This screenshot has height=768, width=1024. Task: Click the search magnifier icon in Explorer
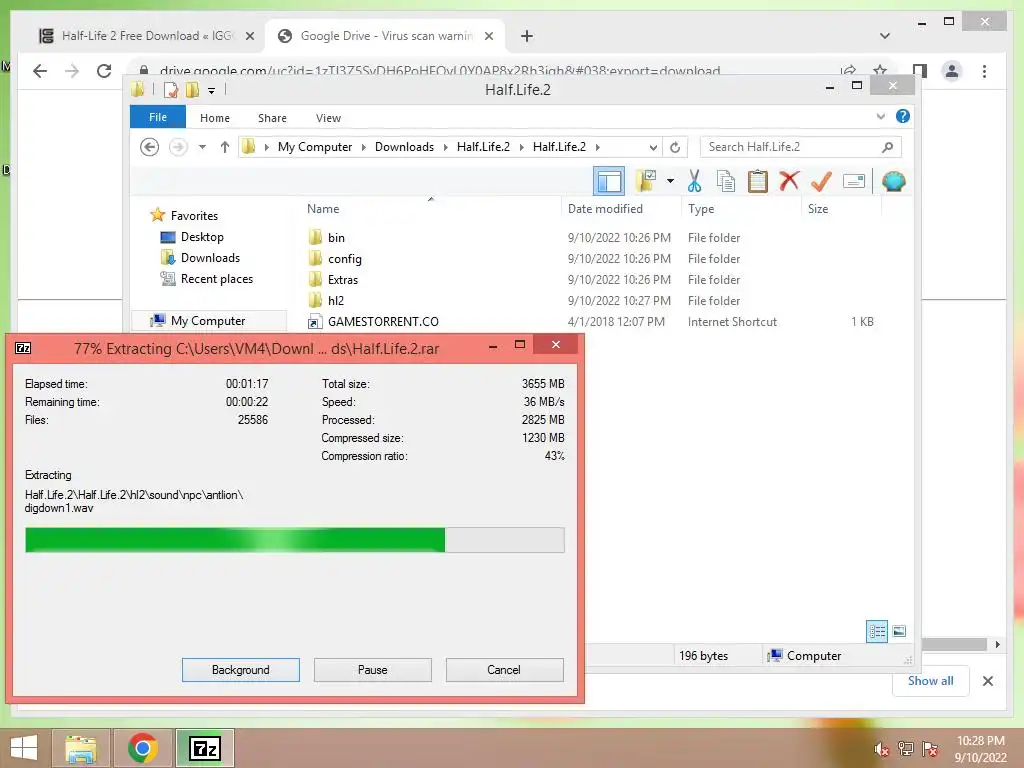[x=887, y=147]
